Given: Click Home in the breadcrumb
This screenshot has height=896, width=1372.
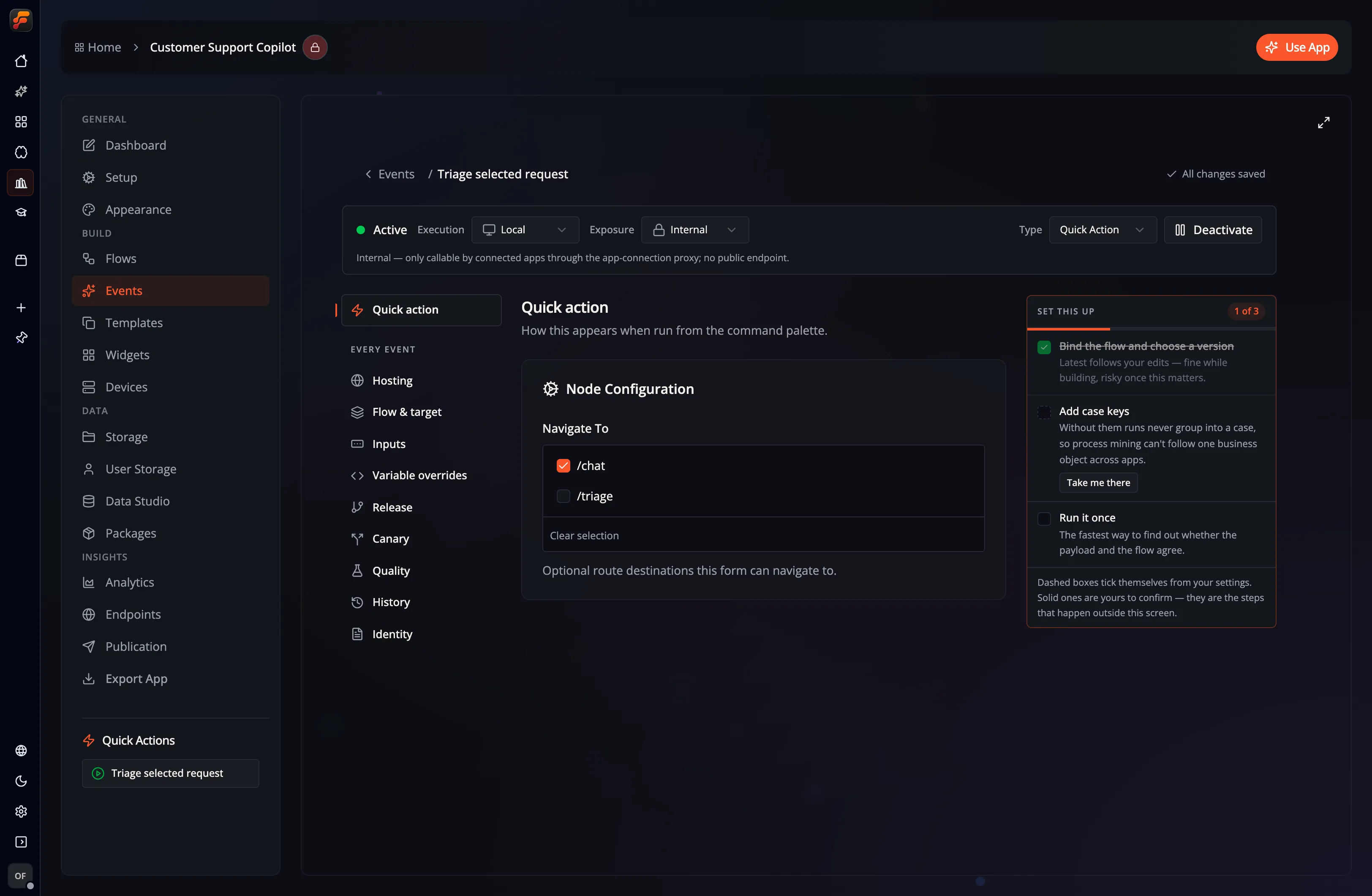Looking at the screenshot, I should pyautogui.click(x=98, y=47).
